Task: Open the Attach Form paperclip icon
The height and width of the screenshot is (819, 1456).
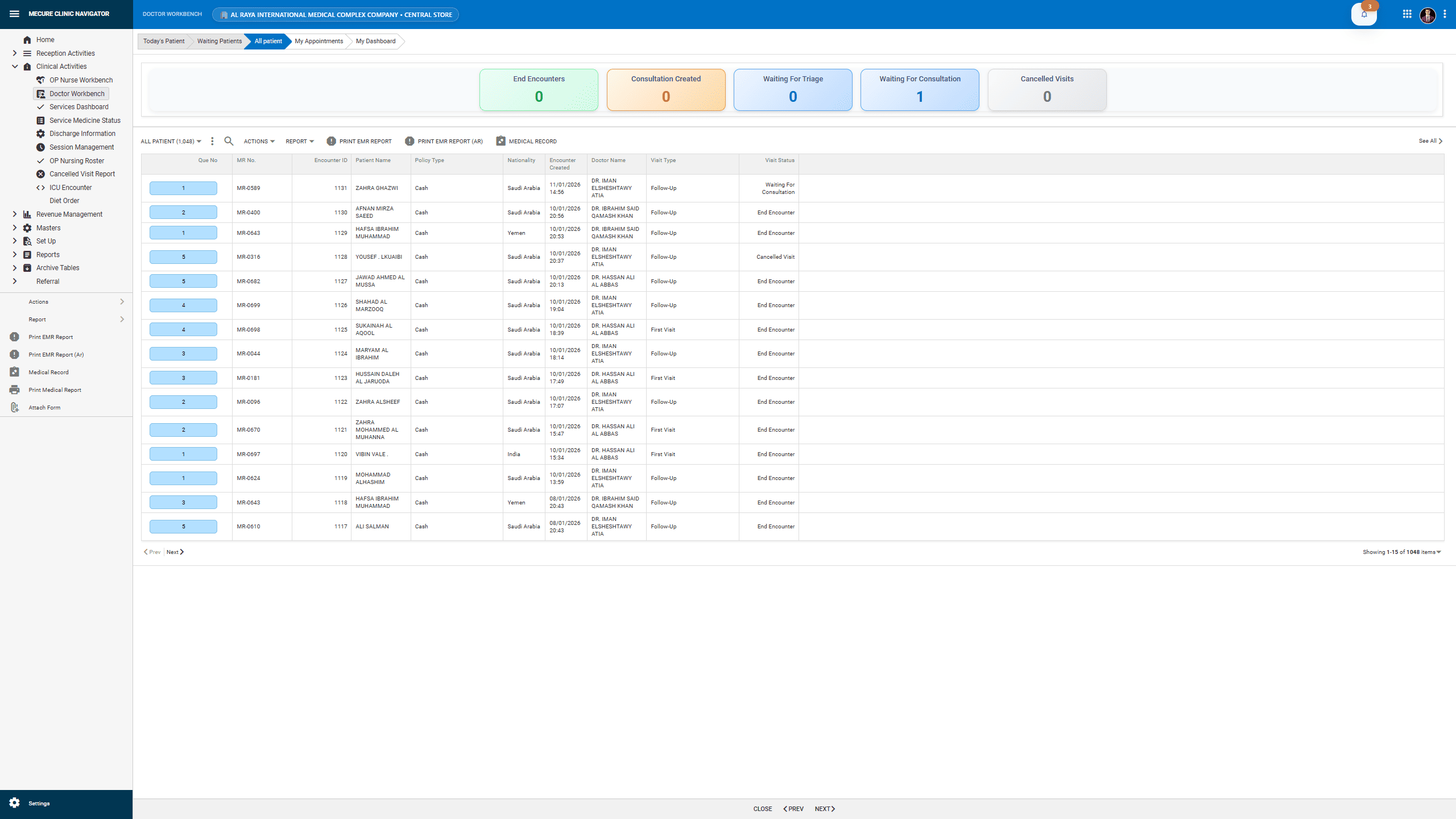Action: click(14, 407)
